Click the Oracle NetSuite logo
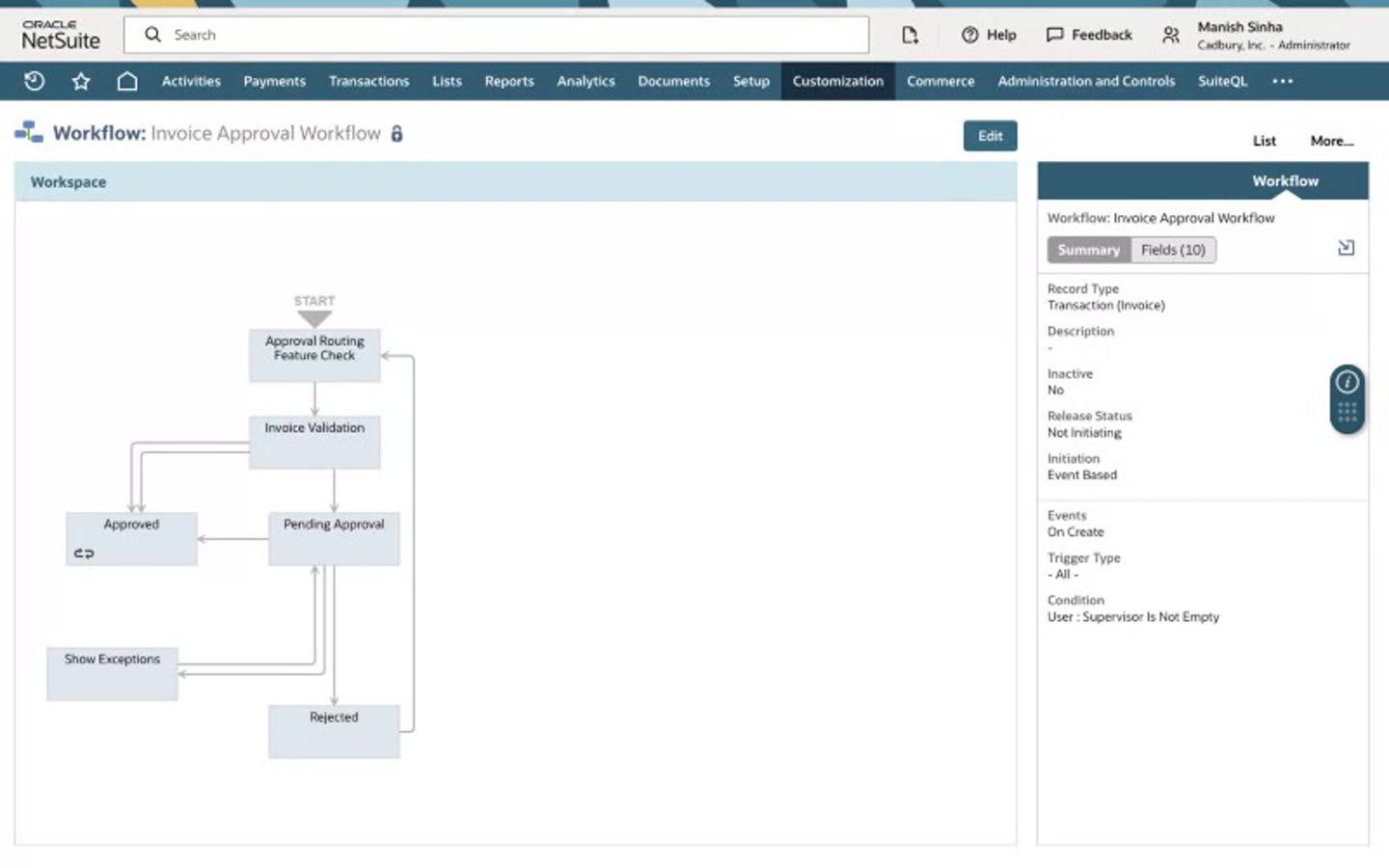1389x868 pixels. pos(61,35)
